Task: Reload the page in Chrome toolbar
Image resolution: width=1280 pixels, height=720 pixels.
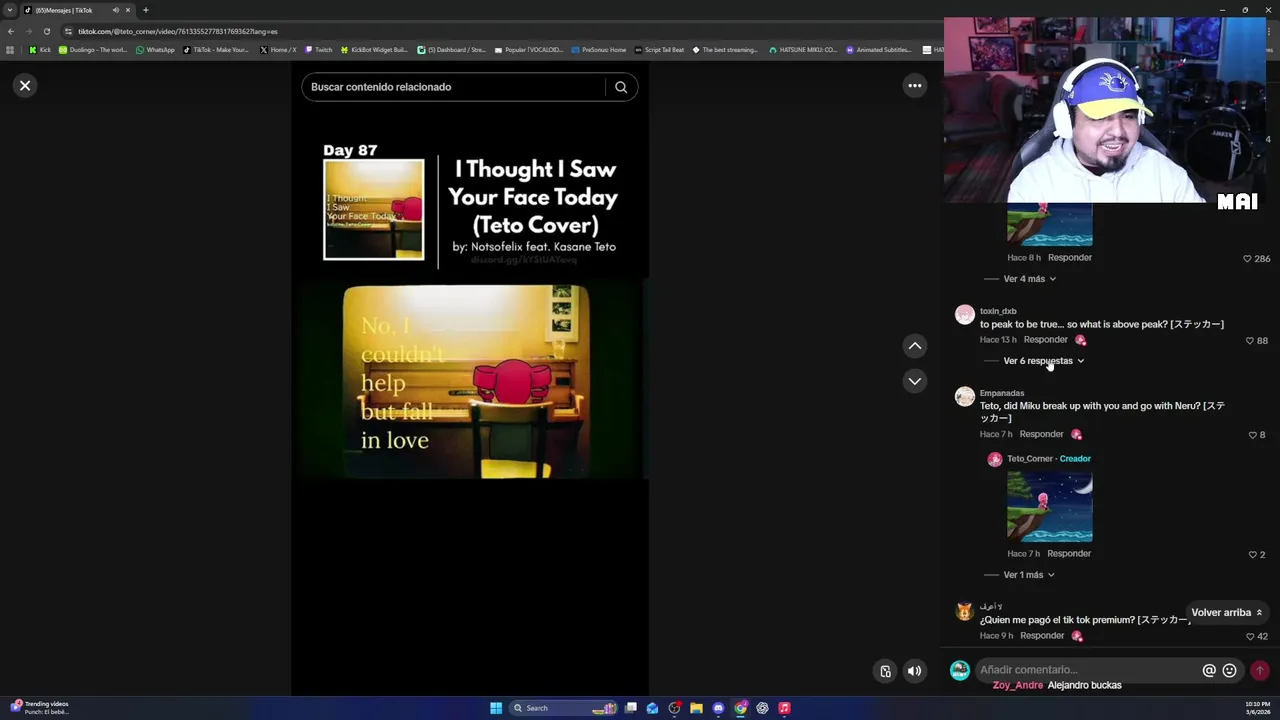Action: click(46, 31)
